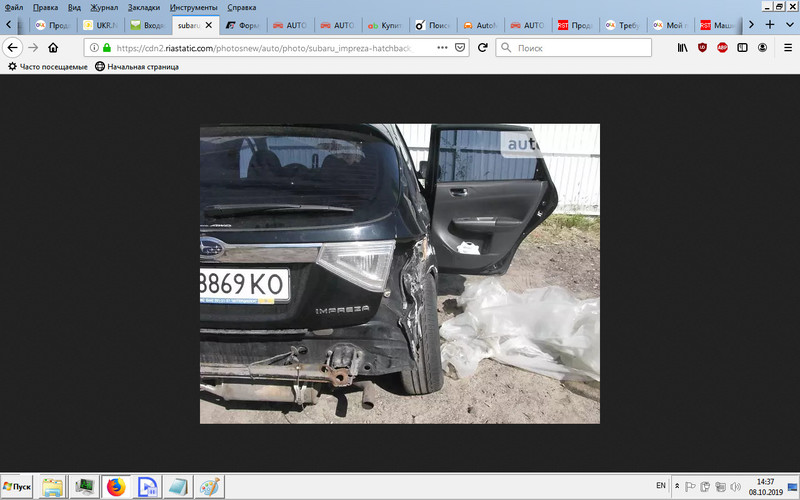Click the browser Back arrow button

pos(13,47)
